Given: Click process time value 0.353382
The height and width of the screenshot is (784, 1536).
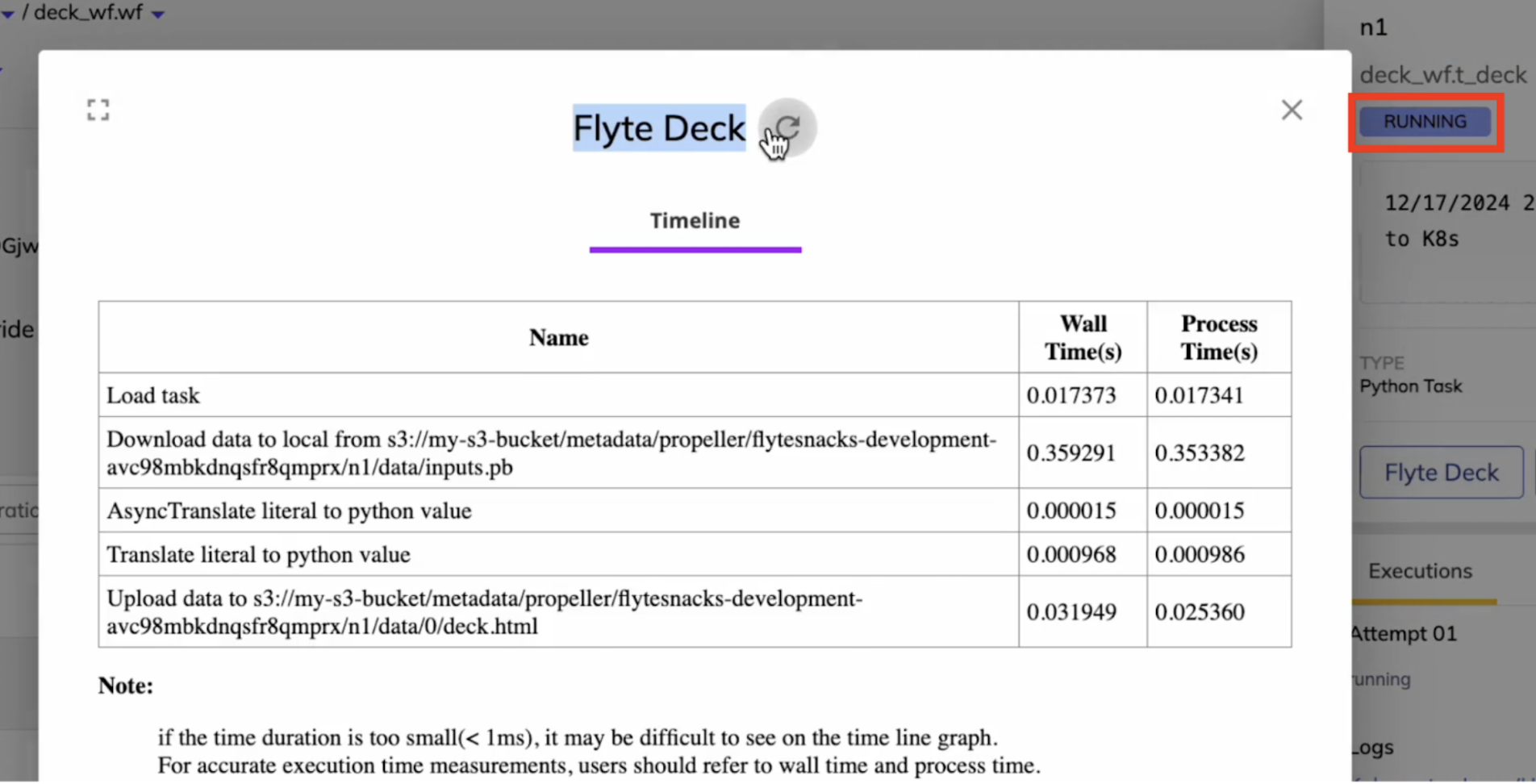Looking at the screenshot, I should (x=1200, y=452).
